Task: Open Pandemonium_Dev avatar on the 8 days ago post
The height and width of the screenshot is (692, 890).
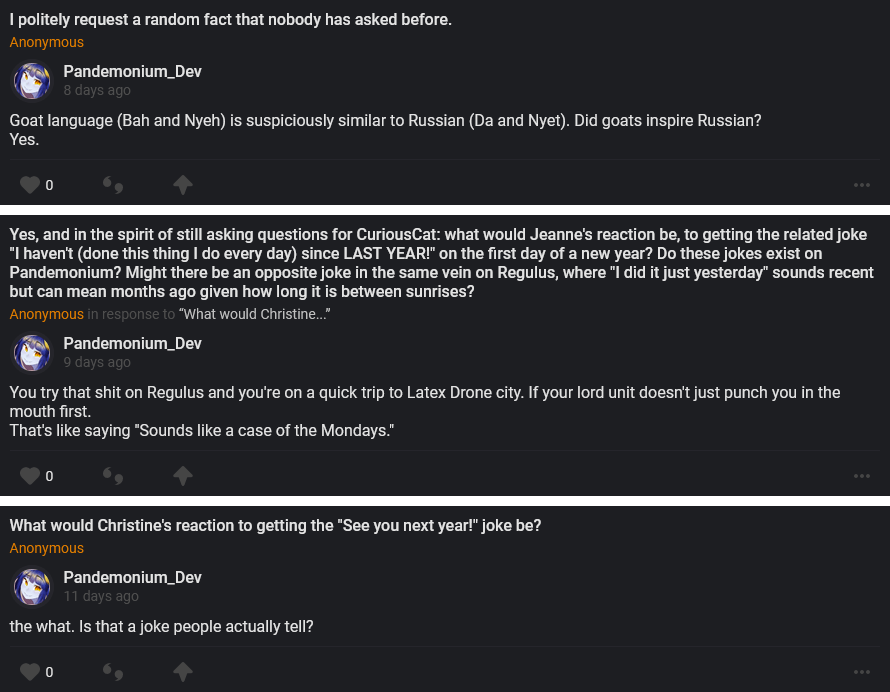Action: pos(32,81)
